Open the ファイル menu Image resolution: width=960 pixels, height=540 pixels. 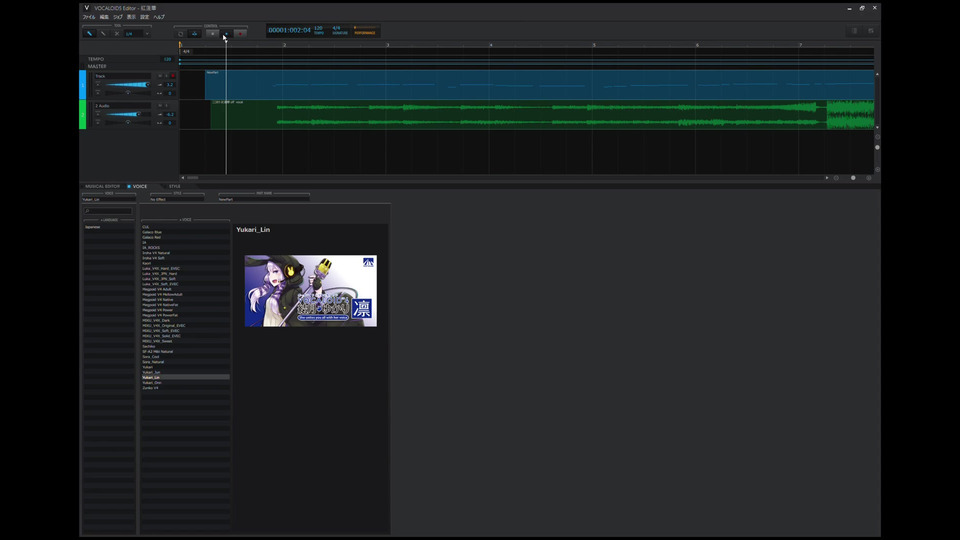(x=89, y=17)
